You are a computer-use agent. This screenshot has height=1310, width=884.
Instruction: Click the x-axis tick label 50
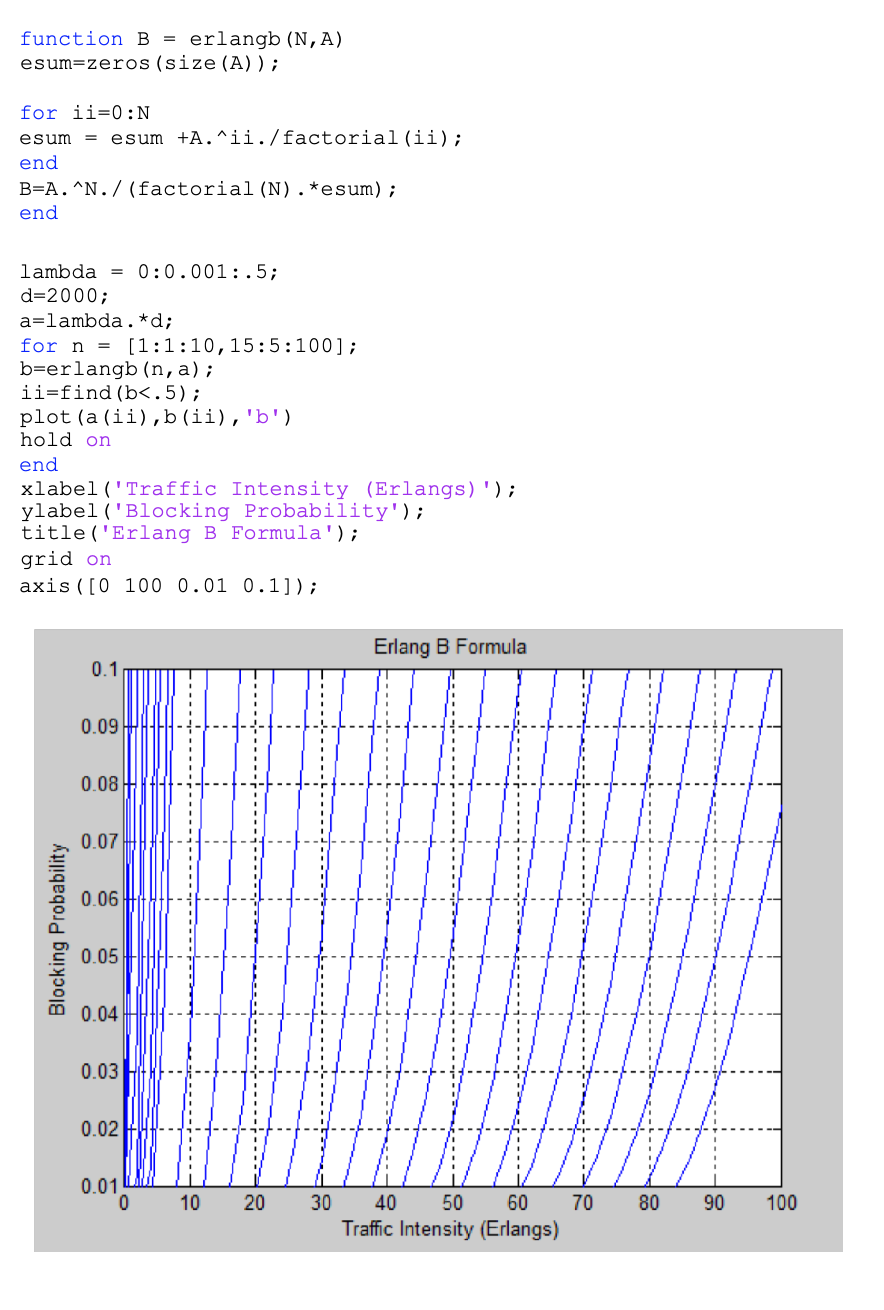point(452,1203)
